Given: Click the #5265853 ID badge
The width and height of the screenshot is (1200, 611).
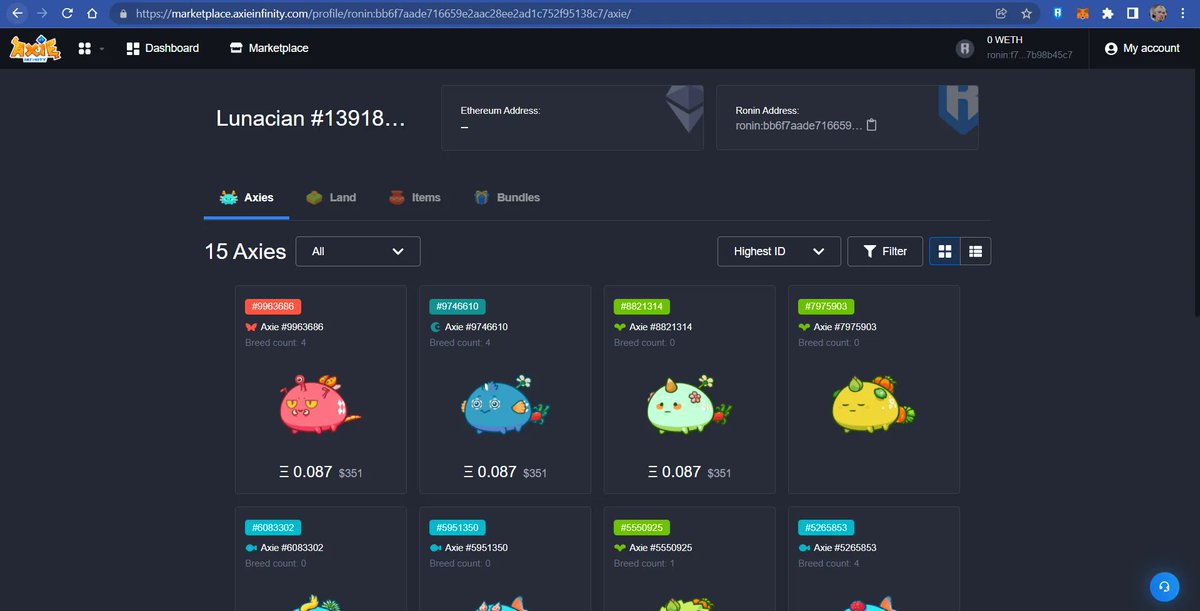Looking at the screenshot, I should (826, 527).
